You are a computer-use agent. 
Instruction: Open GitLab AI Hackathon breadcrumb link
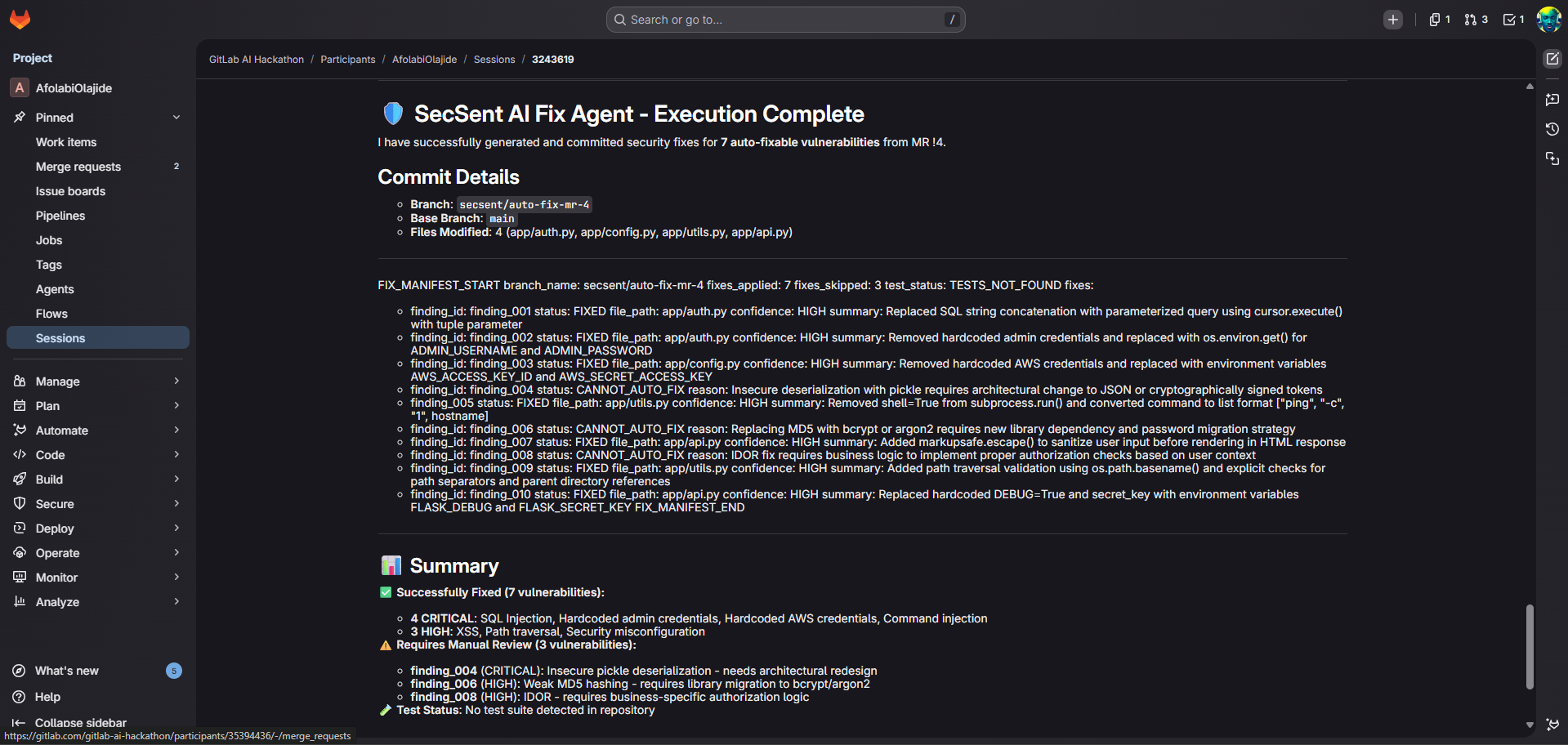click(x=257, y=60)
